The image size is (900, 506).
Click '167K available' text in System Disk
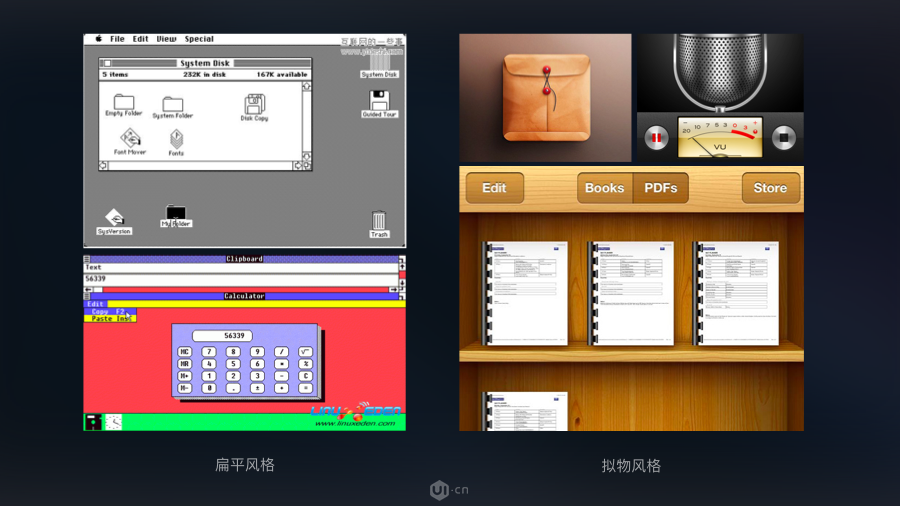282,75
